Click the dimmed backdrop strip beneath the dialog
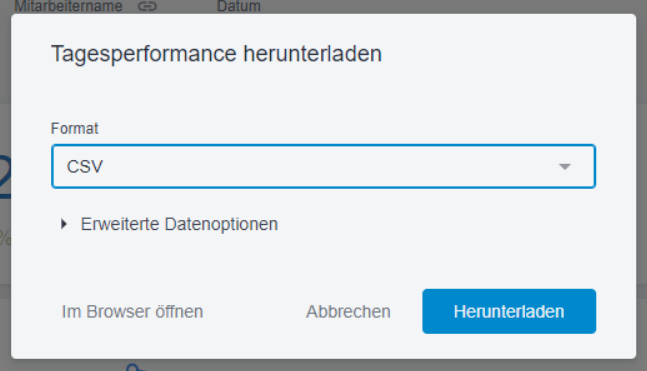Screen dimensions: 647x371 click(323, 365)
